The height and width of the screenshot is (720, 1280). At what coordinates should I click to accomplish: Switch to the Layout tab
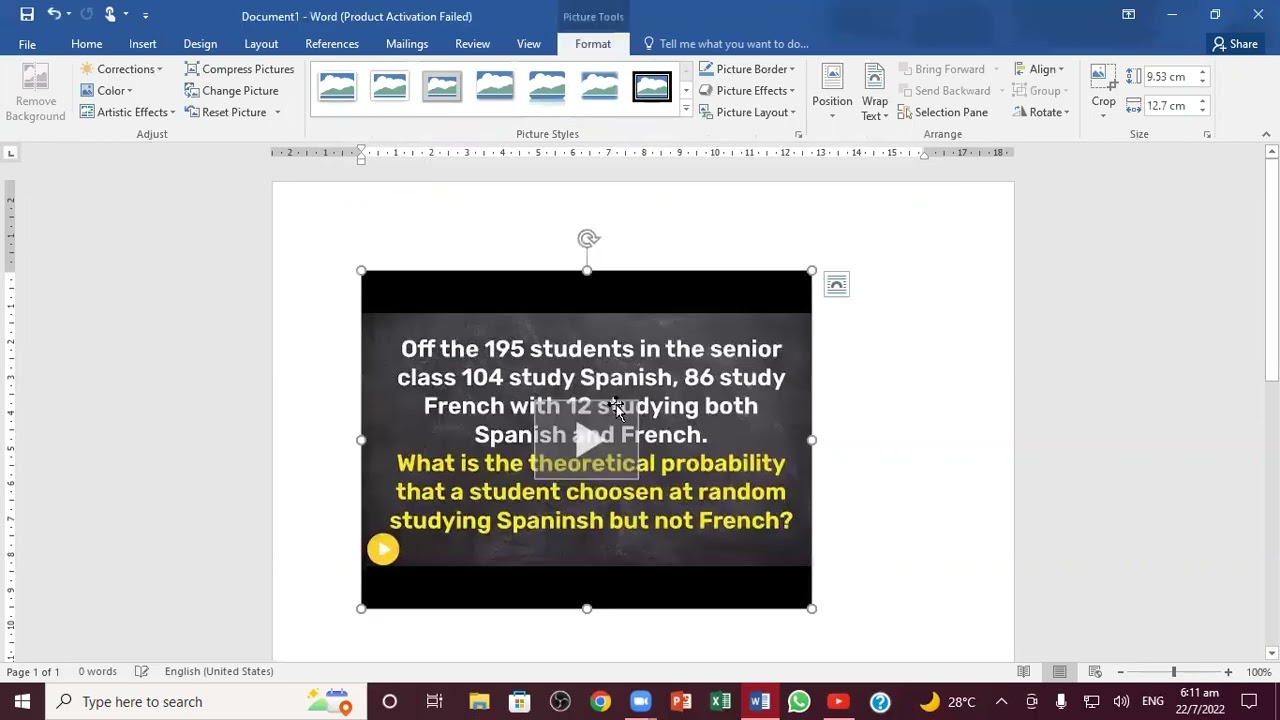pyautogui.click(x=261, y=44)
